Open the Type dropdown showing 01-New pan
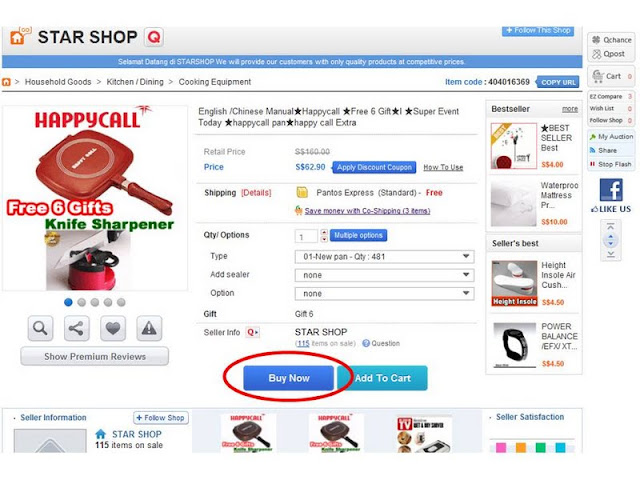640x480 pixels. [x=384, y=257]
